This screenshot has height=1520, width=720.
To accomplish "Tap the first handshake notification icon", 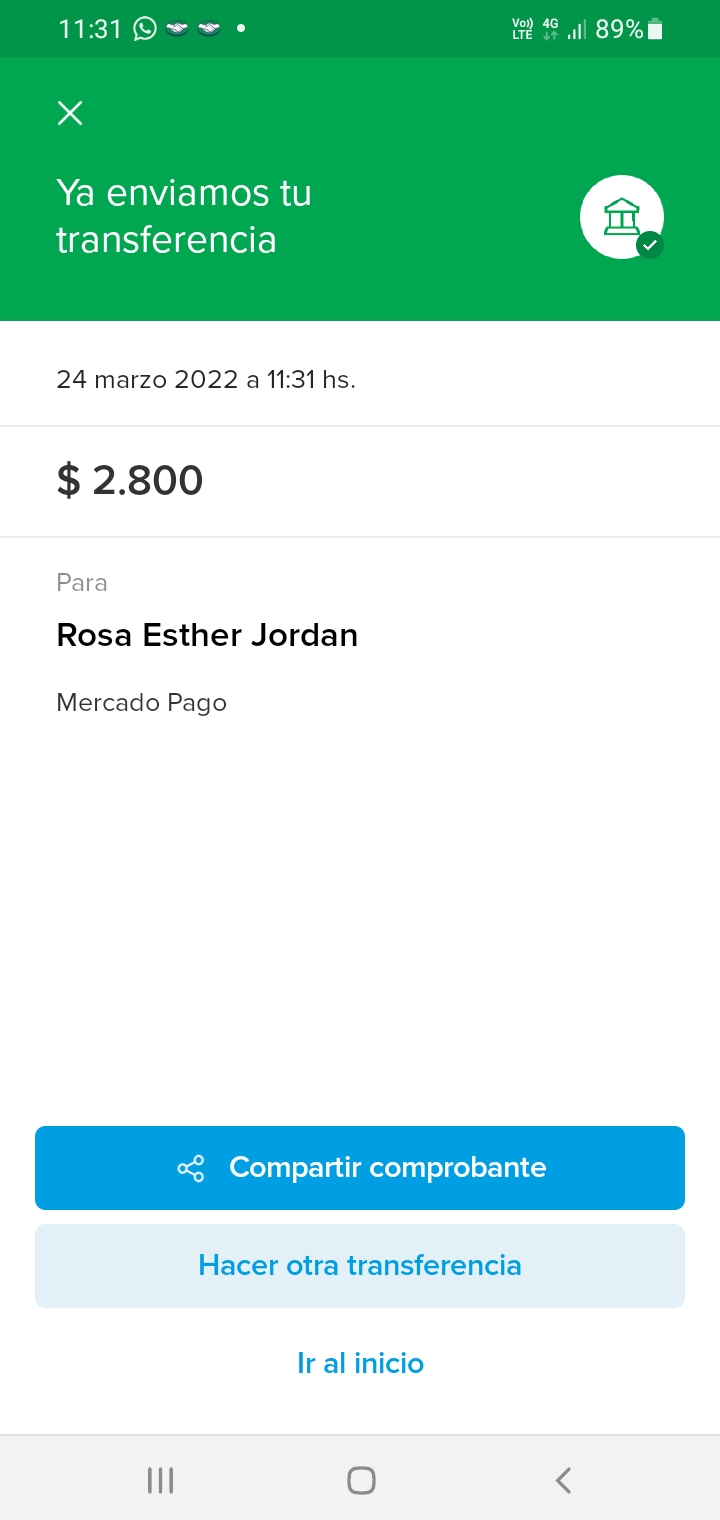I will point(177,29).
